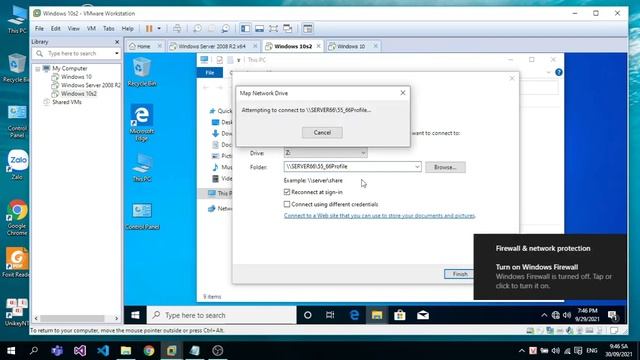Click the orange pause VM button

click(149, 29)
